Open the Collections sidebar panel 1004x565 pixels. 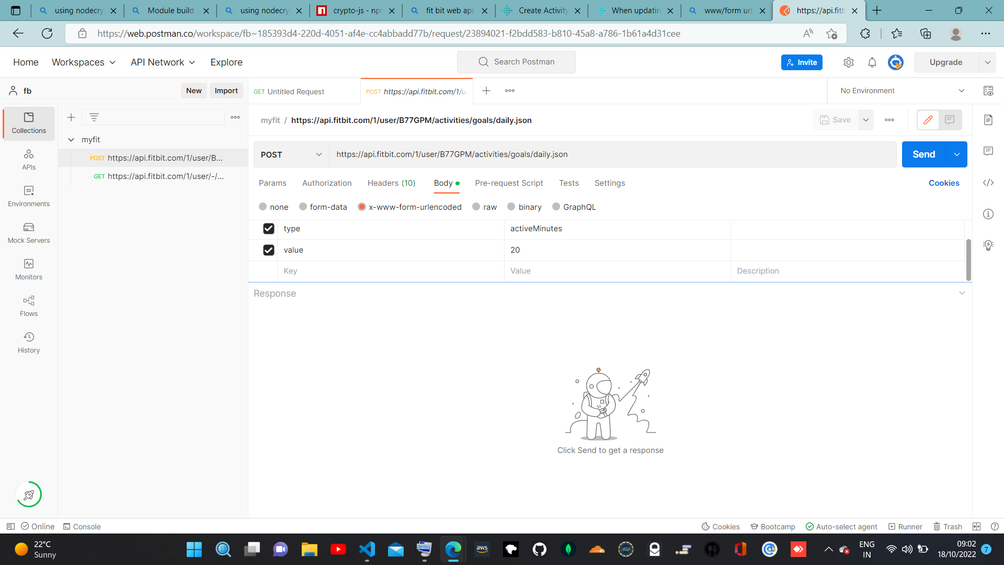28,122
